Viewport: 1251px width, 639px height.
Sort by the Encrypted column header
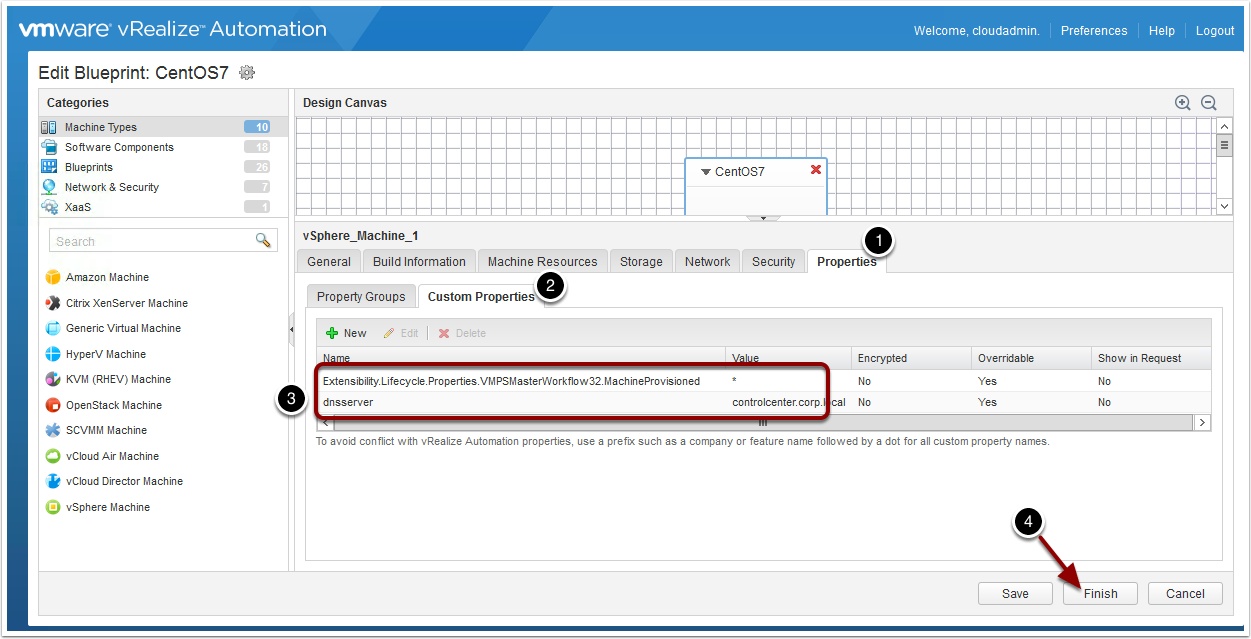click(x=911, y=358)
